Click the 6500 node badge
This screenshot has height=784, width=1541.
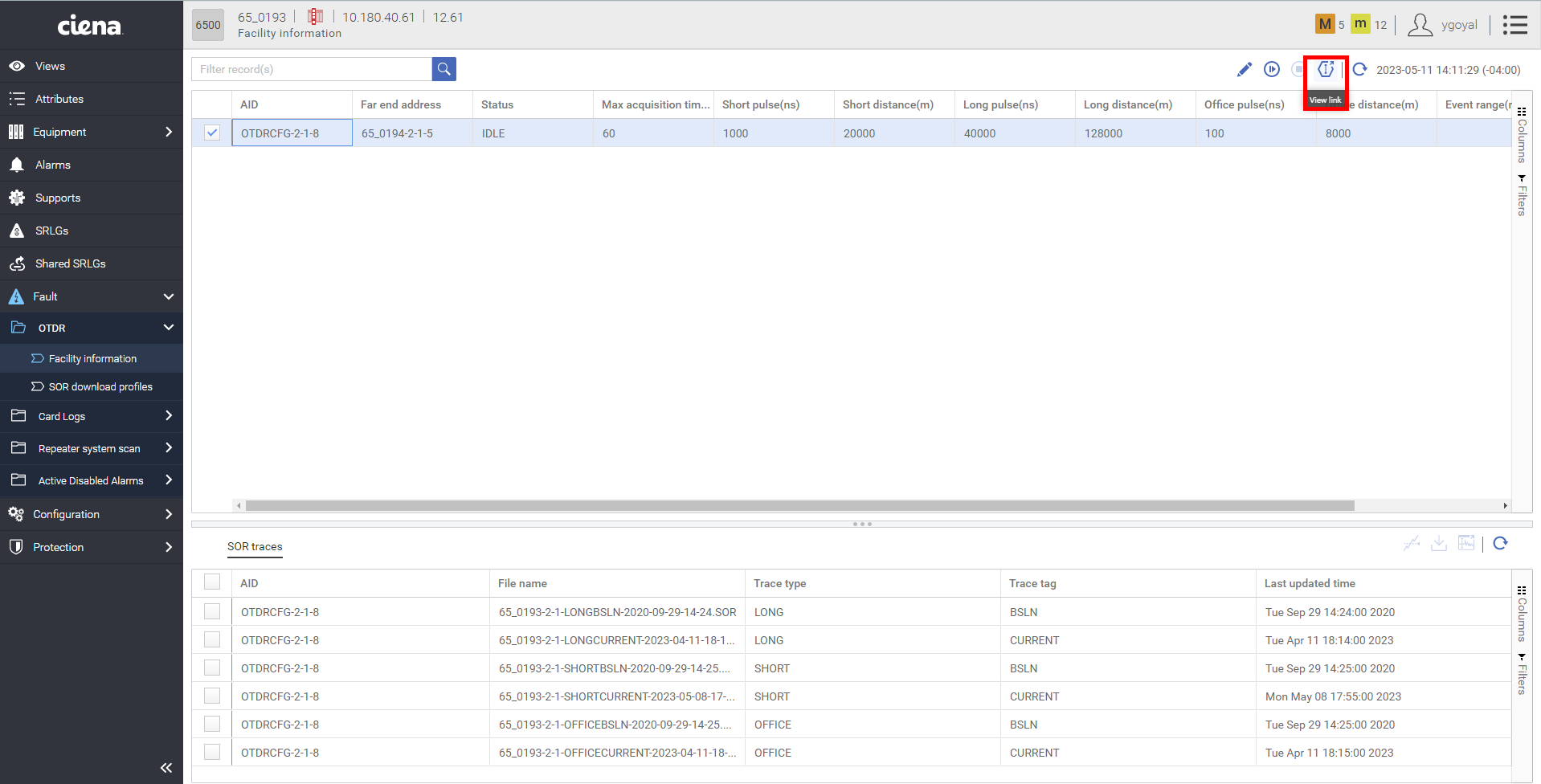coord(208,25)
